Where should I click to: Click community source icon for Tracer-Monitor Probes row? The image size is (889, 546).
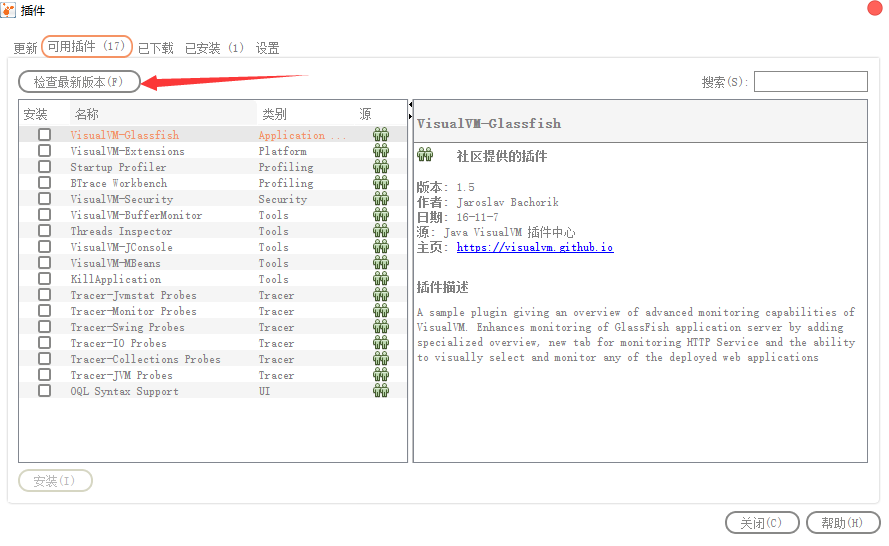click(x=381, y=310)
